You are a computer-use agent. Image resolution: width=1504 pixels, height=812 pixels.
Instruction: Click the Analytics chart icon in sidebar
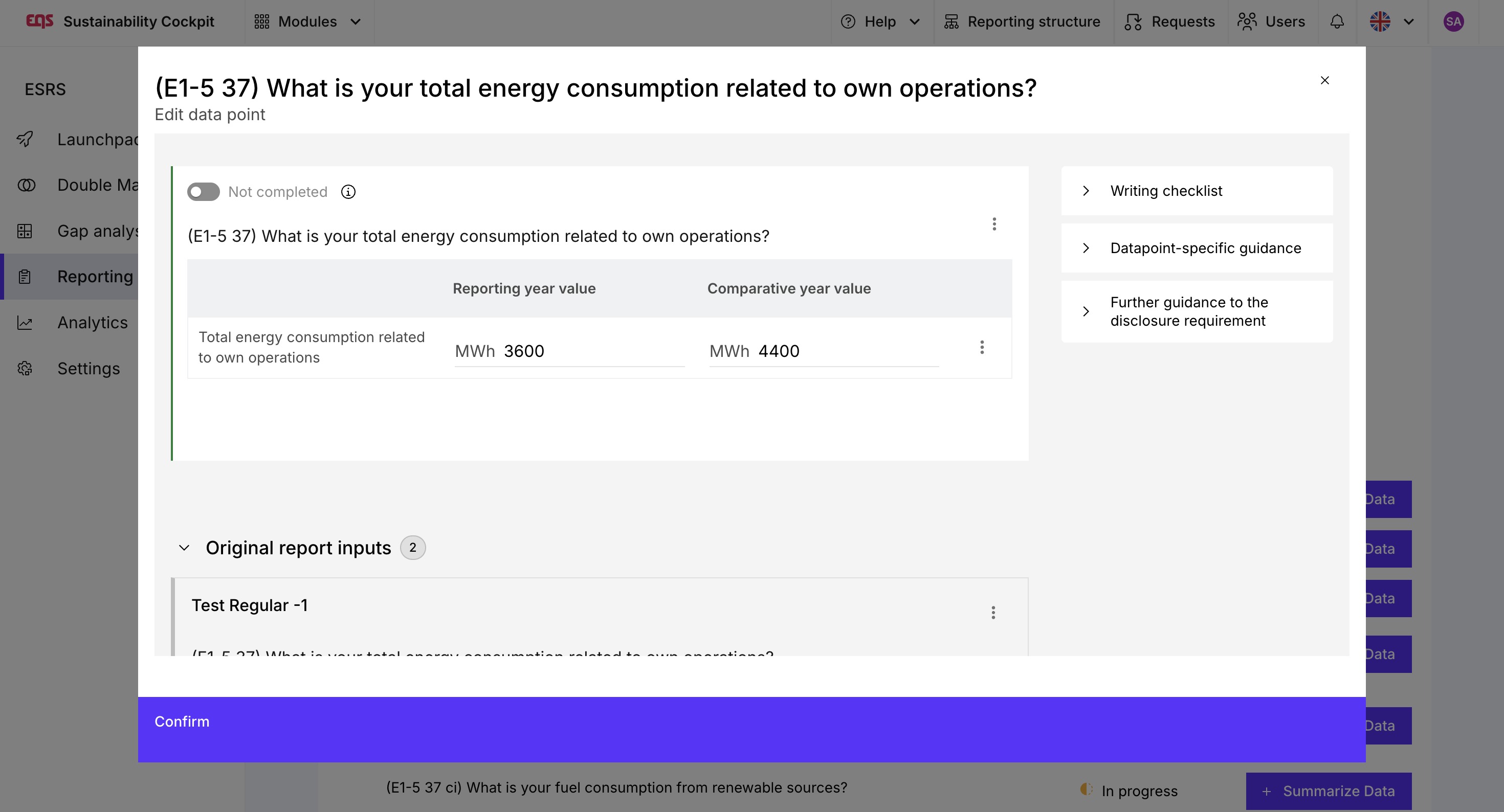pos(25,323)
